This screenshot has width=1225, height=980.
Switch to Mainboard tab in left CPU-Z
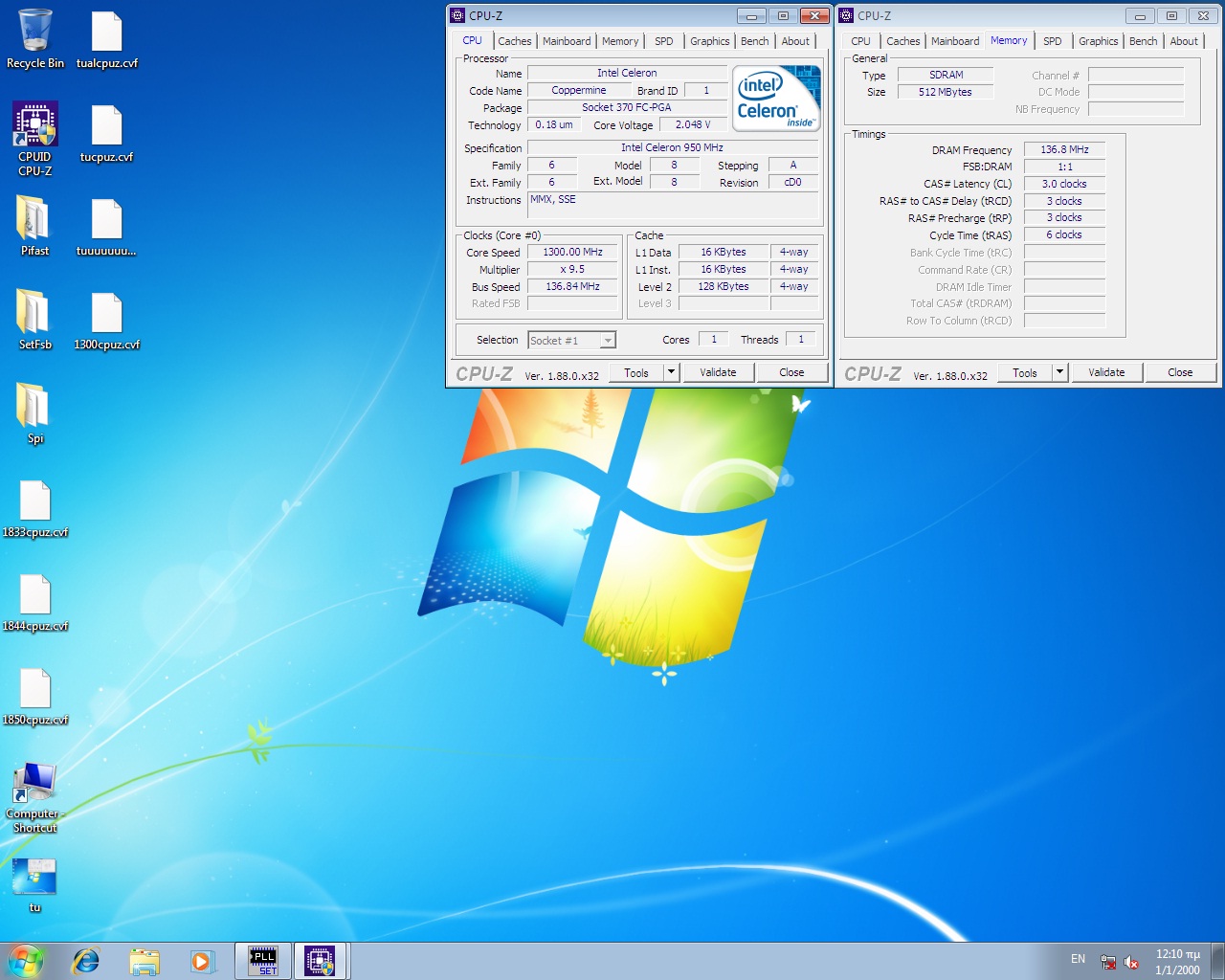click(567, 41)
